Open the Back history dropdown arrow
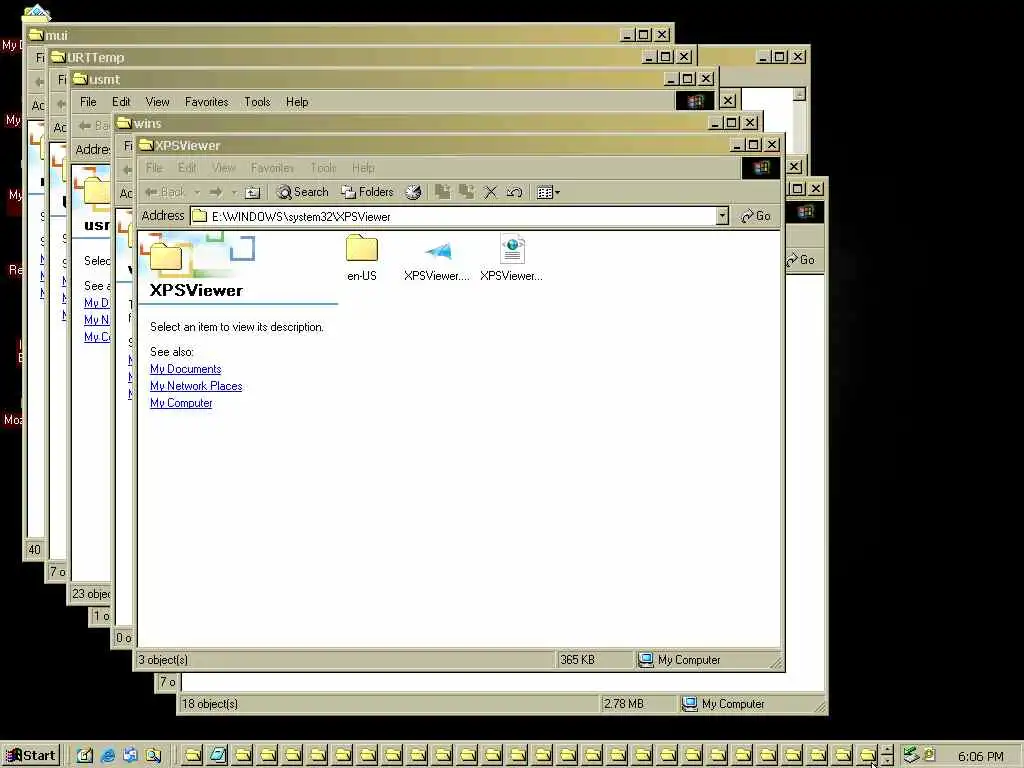Screen dimensions: 1024x768 197,193
